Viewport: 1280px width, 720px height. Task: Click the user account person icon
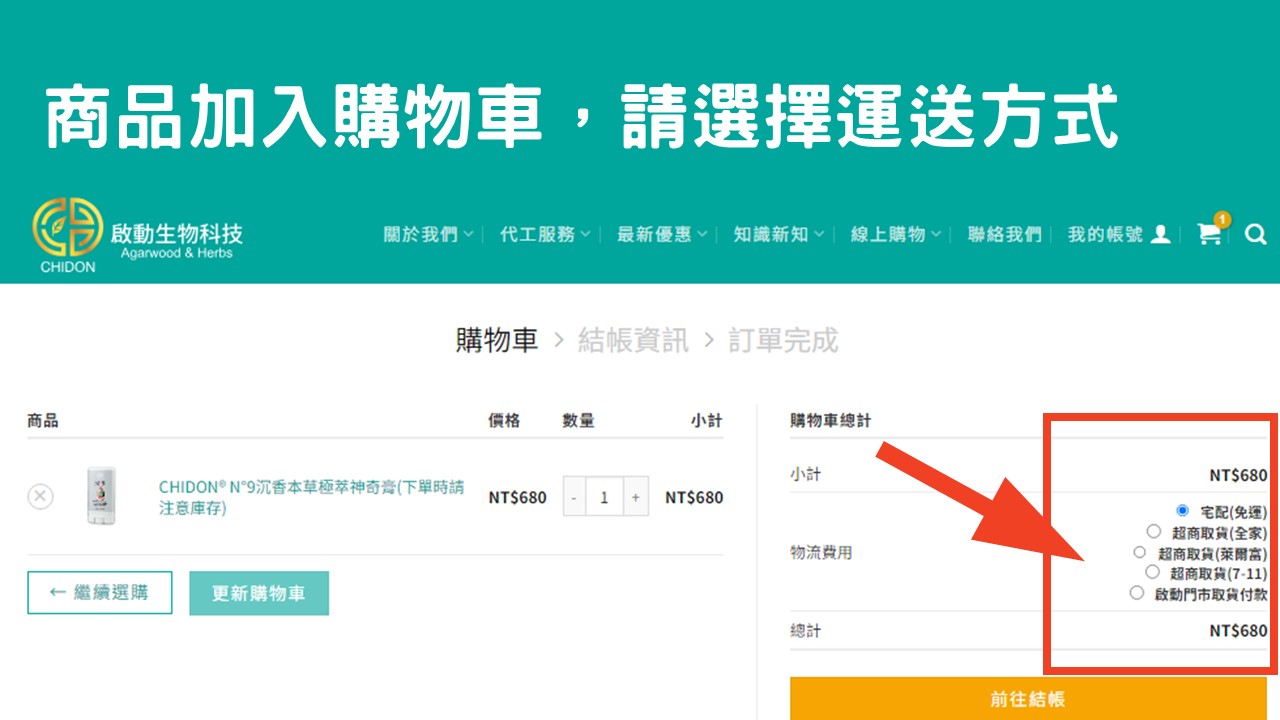(x=1160, y=234)
